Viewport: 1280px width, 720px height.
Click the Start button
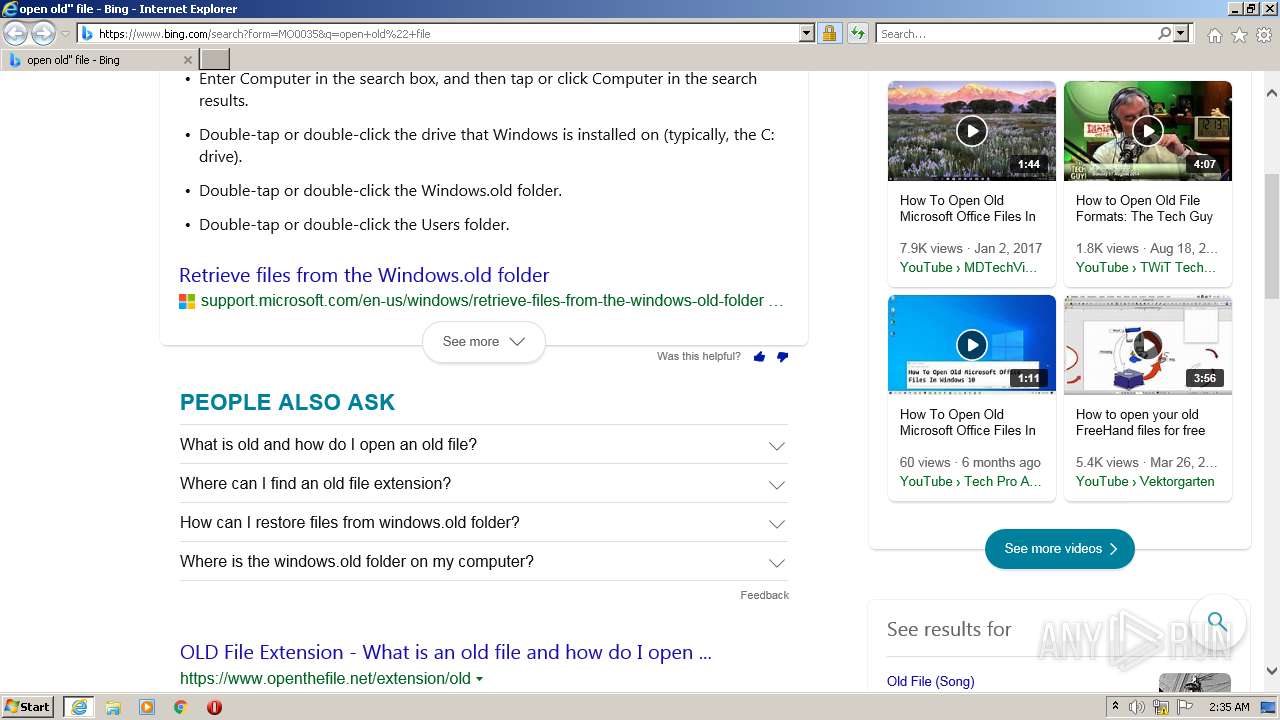28,707
